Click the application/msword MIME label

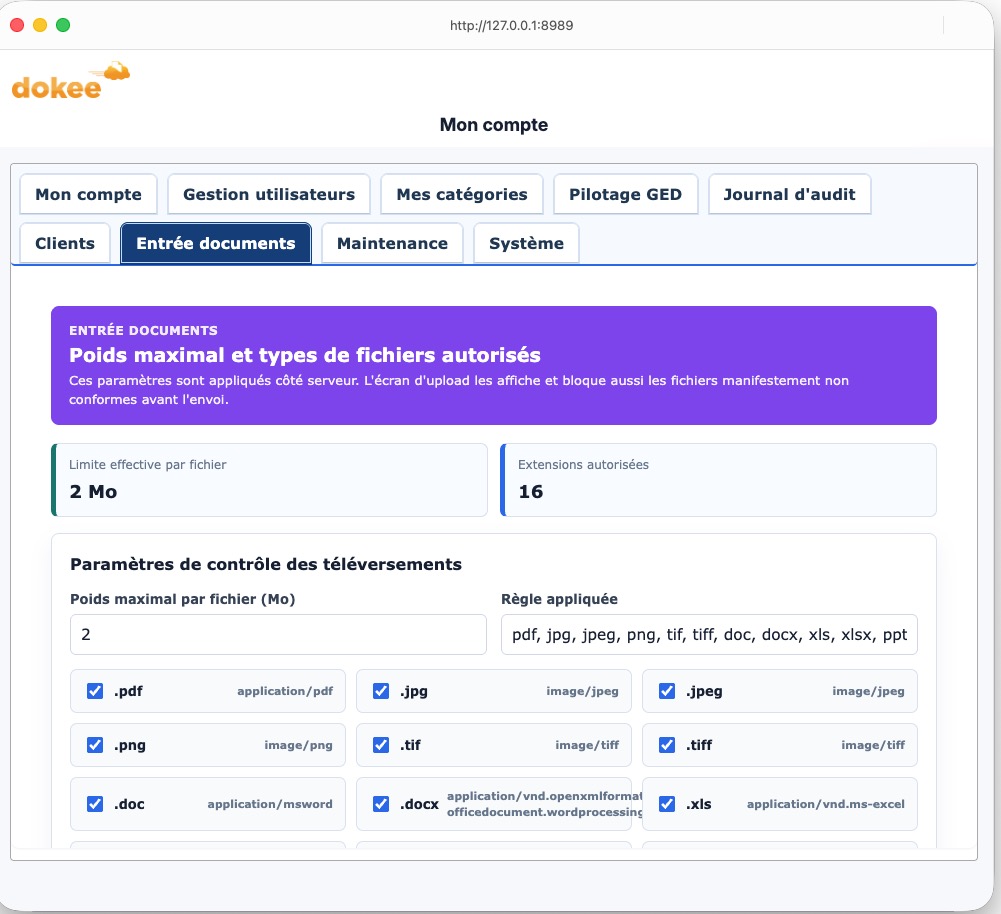270,804
